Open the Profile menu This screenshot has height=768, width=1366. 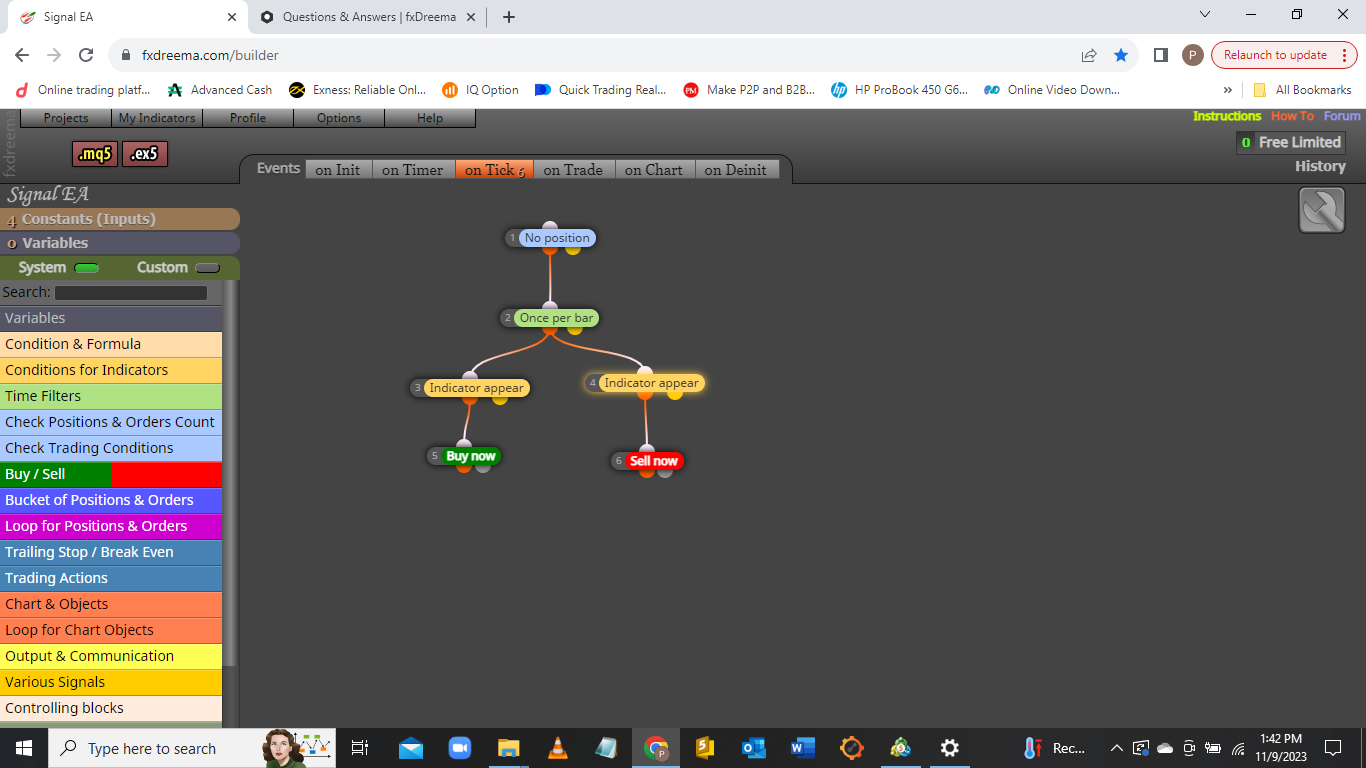(248, 118)
